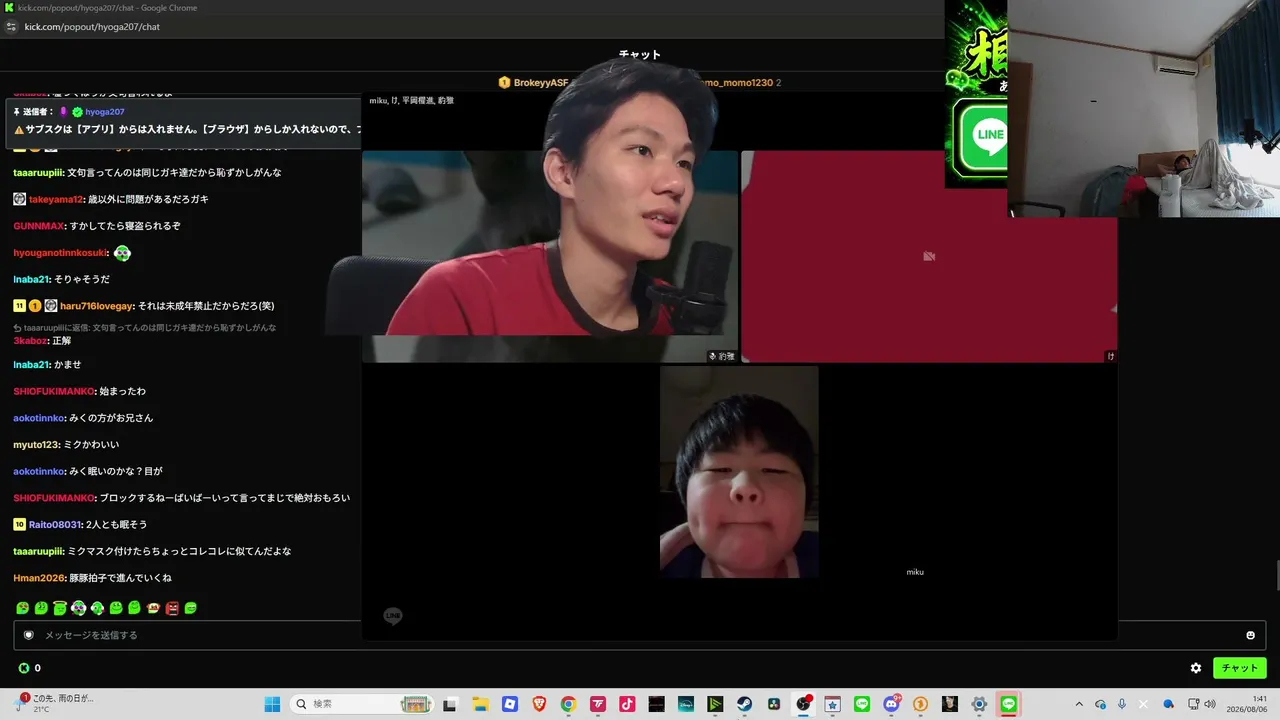Open DaVinci Resolve from the taskbar
The width and height of the screenshot is (1280, 720).
coord(774,704)
